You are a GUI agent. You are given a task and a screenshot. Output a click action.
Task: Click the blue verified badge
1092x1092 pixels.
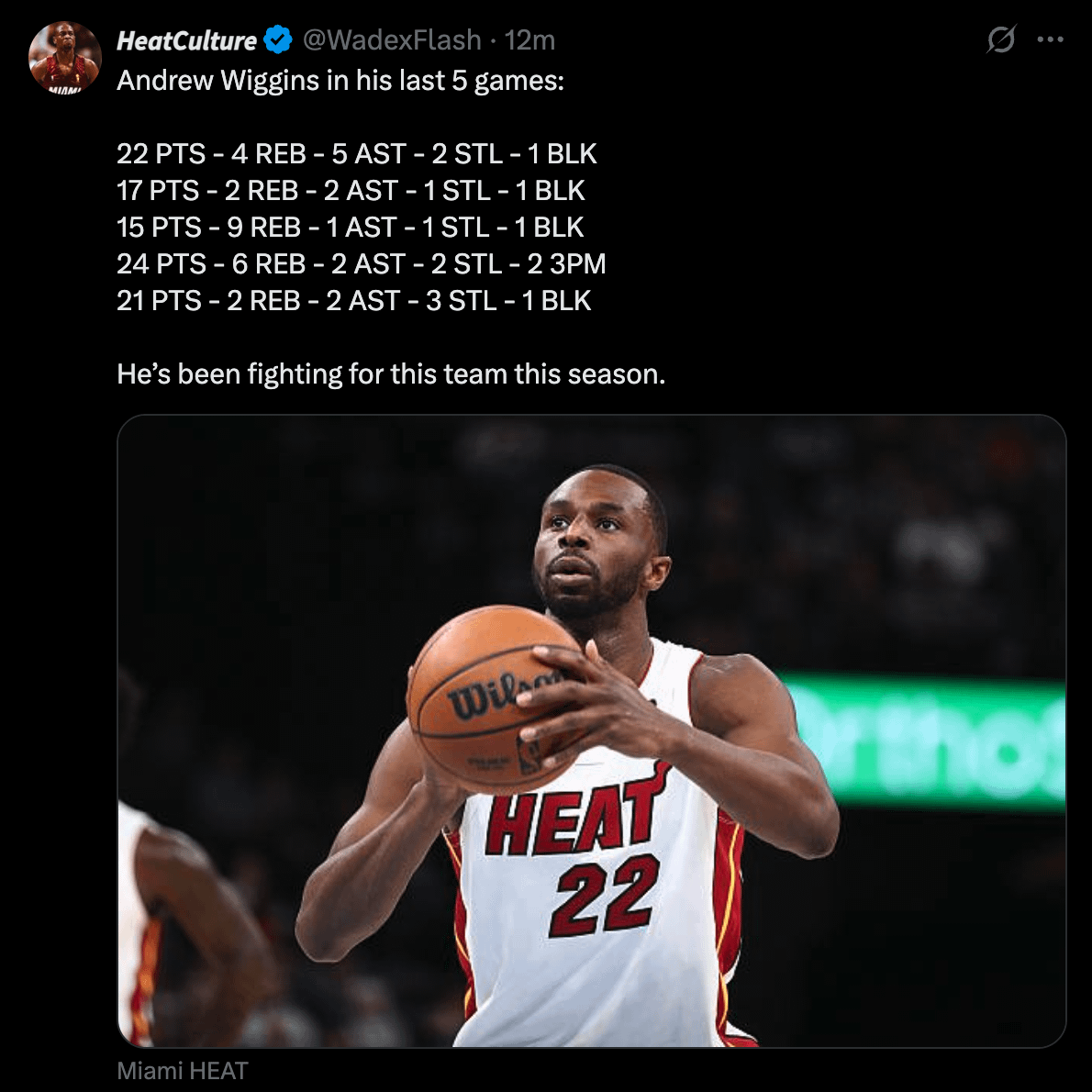[277, 40]
